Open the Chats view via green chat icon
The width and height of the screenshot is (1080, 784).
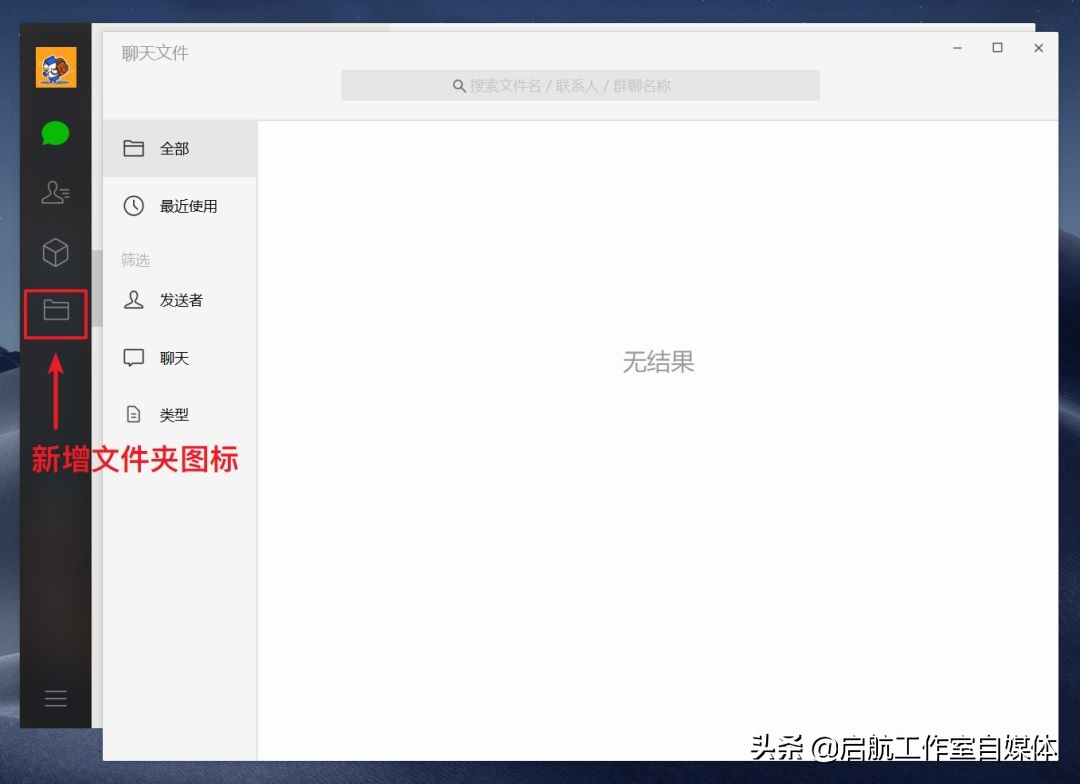pyautogui.click(x=55, y=132)
